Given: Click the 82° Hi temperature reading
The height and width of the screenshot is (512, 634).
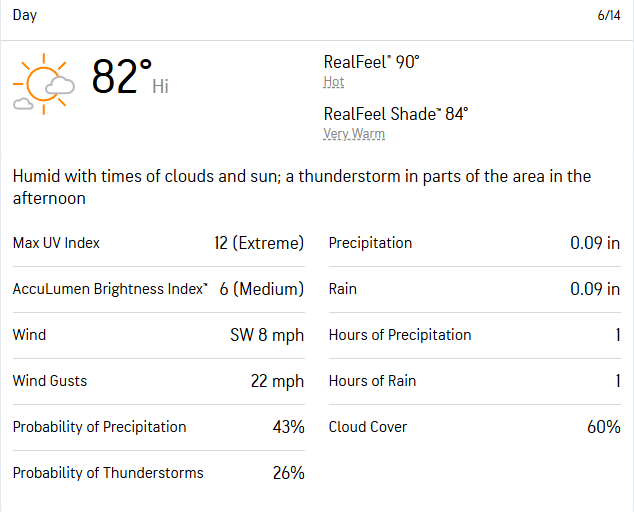Looking at the screenshot, I should pos(130,77).
